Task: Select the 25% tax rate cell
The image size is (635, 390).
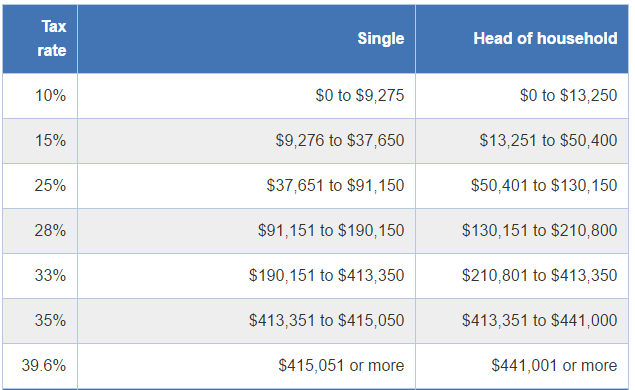Action: pos(40,186)
